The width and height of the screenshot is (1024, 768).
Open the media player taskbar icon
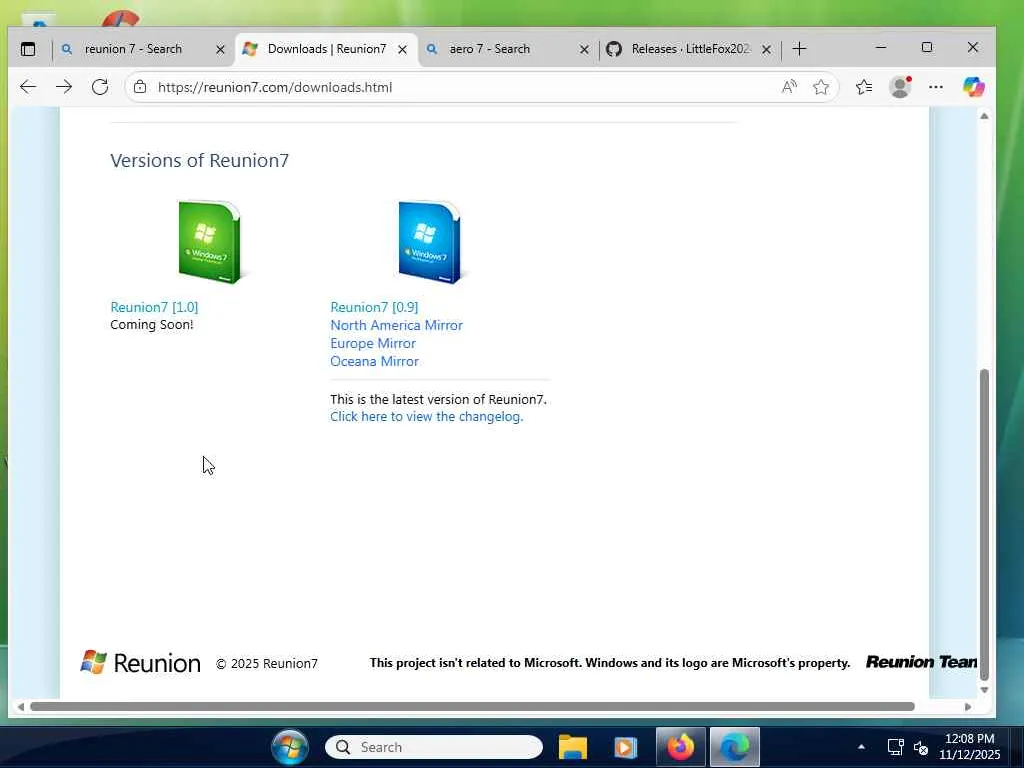tap(625, 747)
